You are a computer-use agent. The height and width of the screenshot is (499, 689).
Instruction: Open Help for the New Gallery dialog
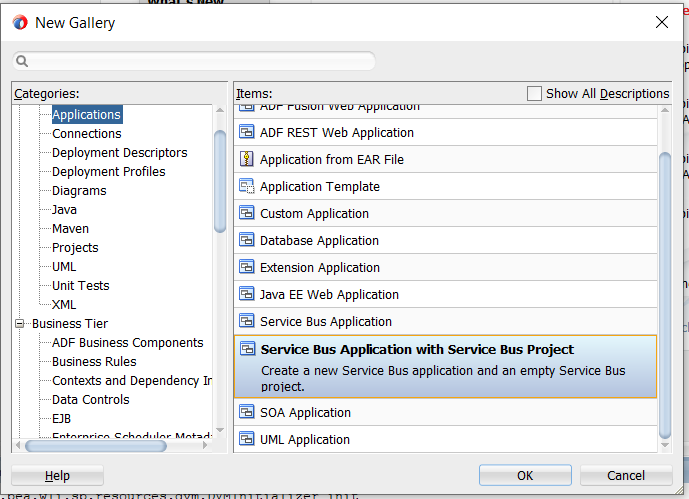click(x=57, y=475)
